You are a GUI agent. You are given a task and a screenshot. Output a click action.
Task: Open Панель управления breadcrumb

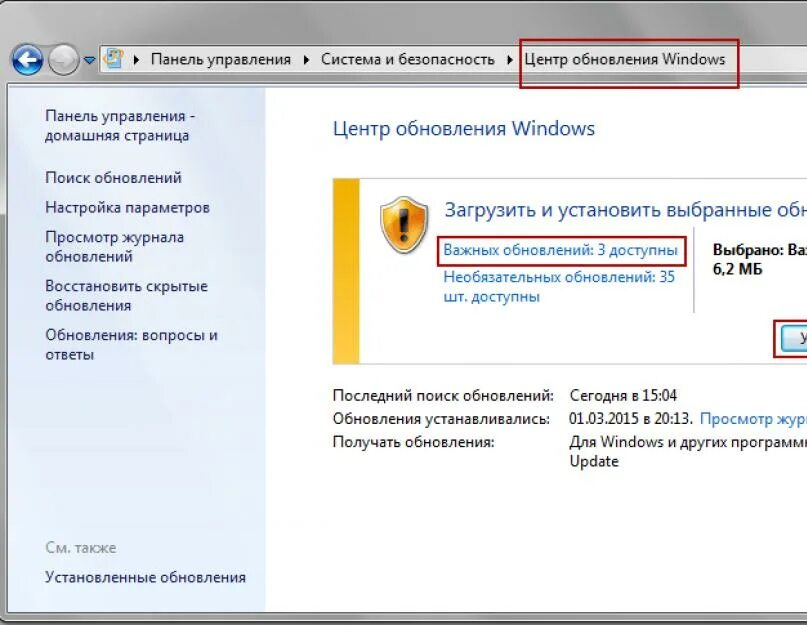pyautogui.click(x=221, y=60)
